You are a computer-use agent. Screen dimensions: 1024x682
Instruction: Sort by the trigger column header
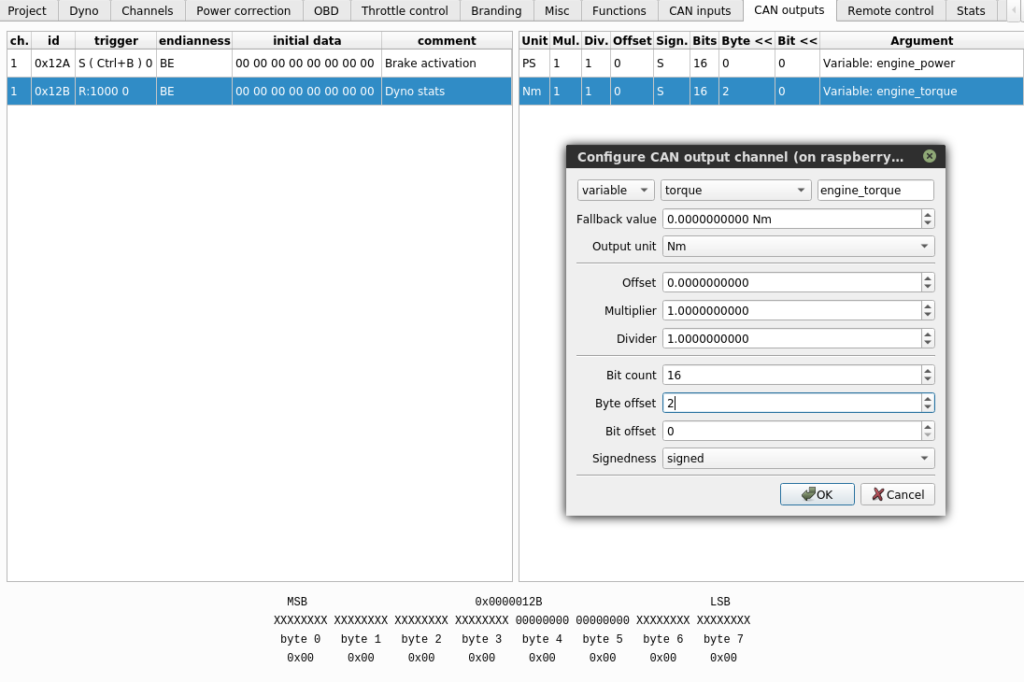(116, 41)
